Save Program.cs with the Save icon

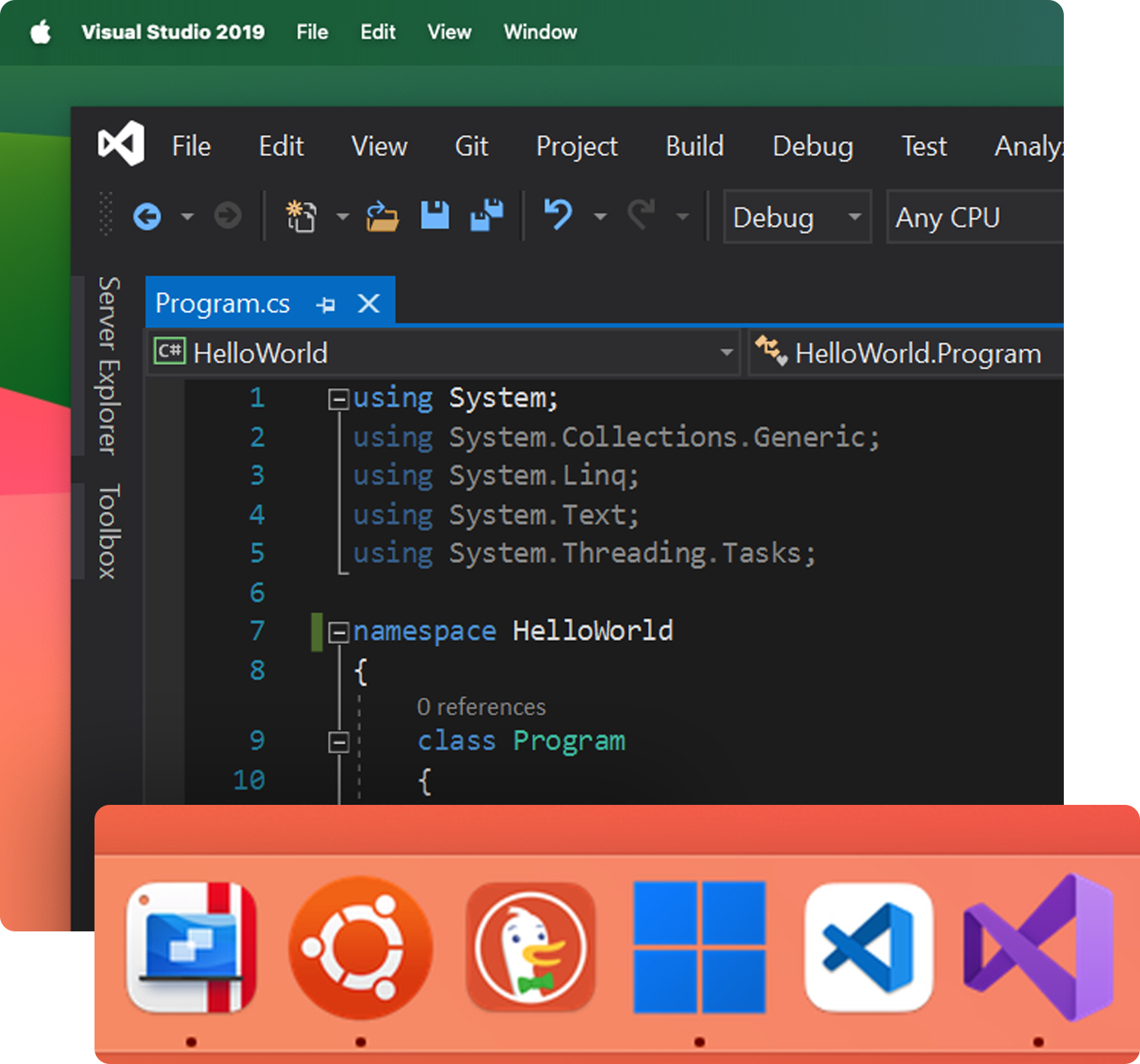tap(434, 216)
